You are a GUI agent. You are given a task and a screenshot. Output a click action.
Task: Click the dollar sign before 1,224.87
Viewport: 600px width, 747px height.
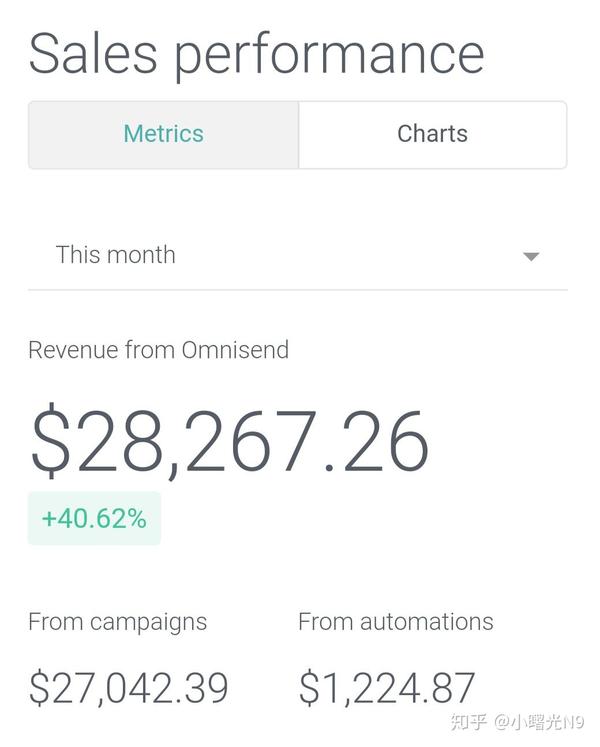(x=309, y=688)
